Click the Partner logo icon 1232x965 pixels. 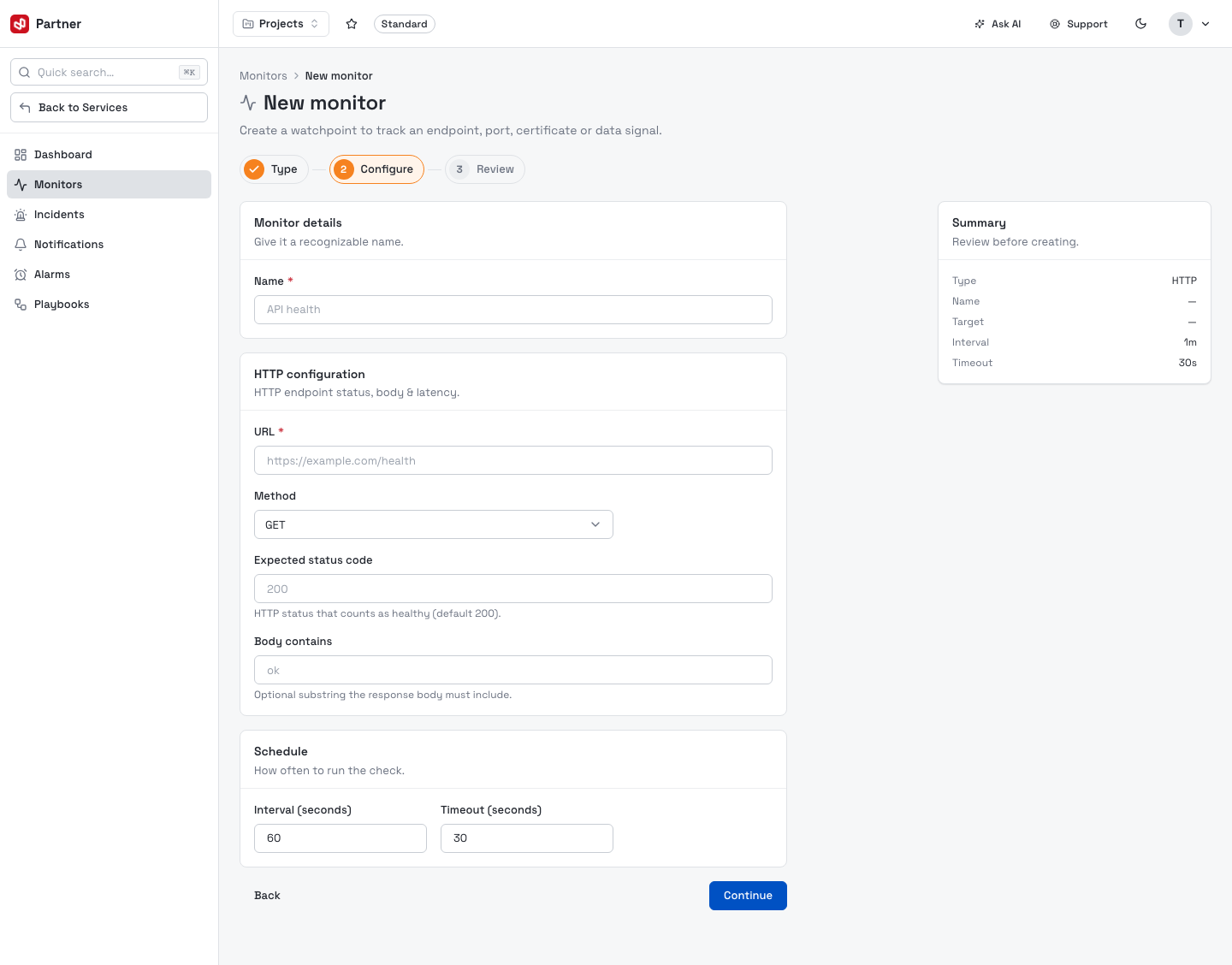click(x=20, y=24)
